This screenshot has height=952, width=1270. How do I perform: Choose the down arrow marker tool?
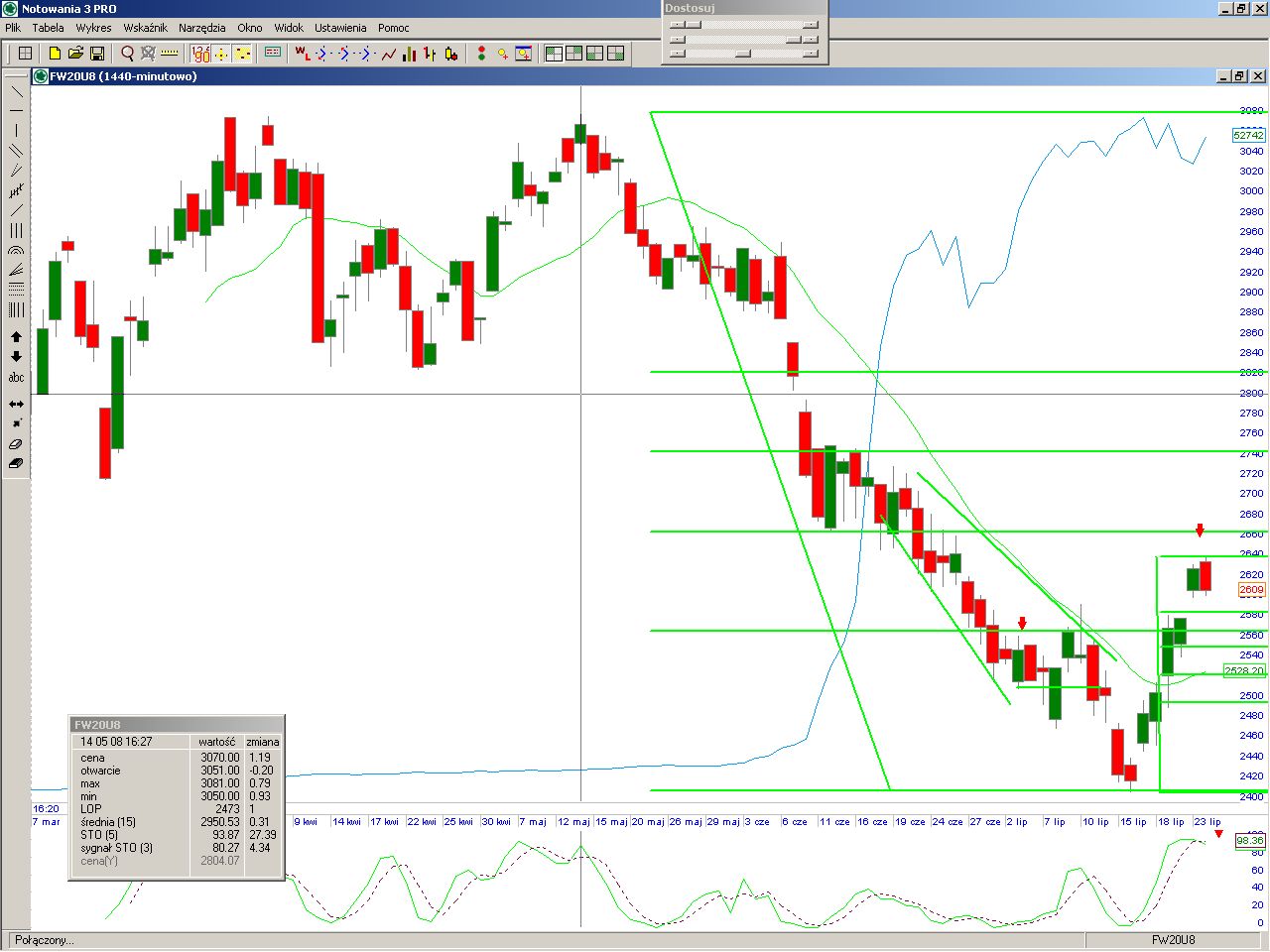(x=16, y=357)
